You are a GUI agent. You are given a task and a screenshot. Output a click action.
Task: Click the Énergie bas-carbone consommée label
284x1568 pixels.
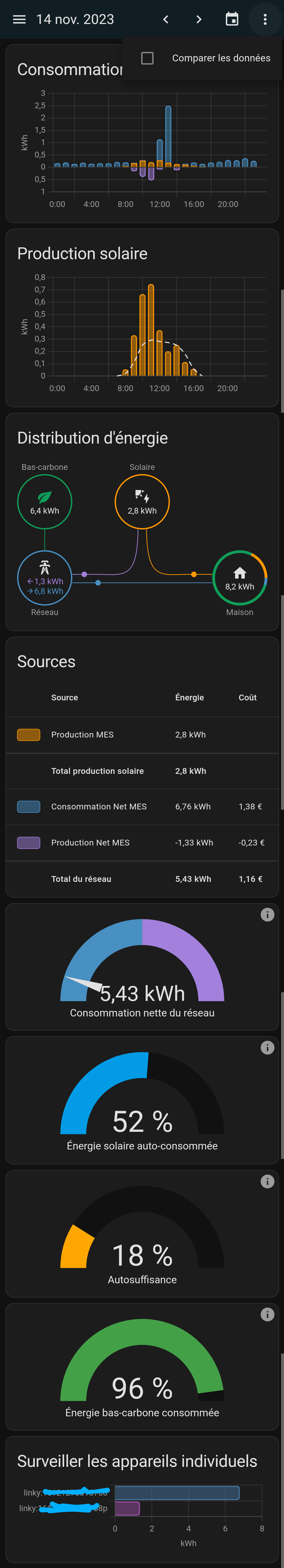pos(142,1413)
